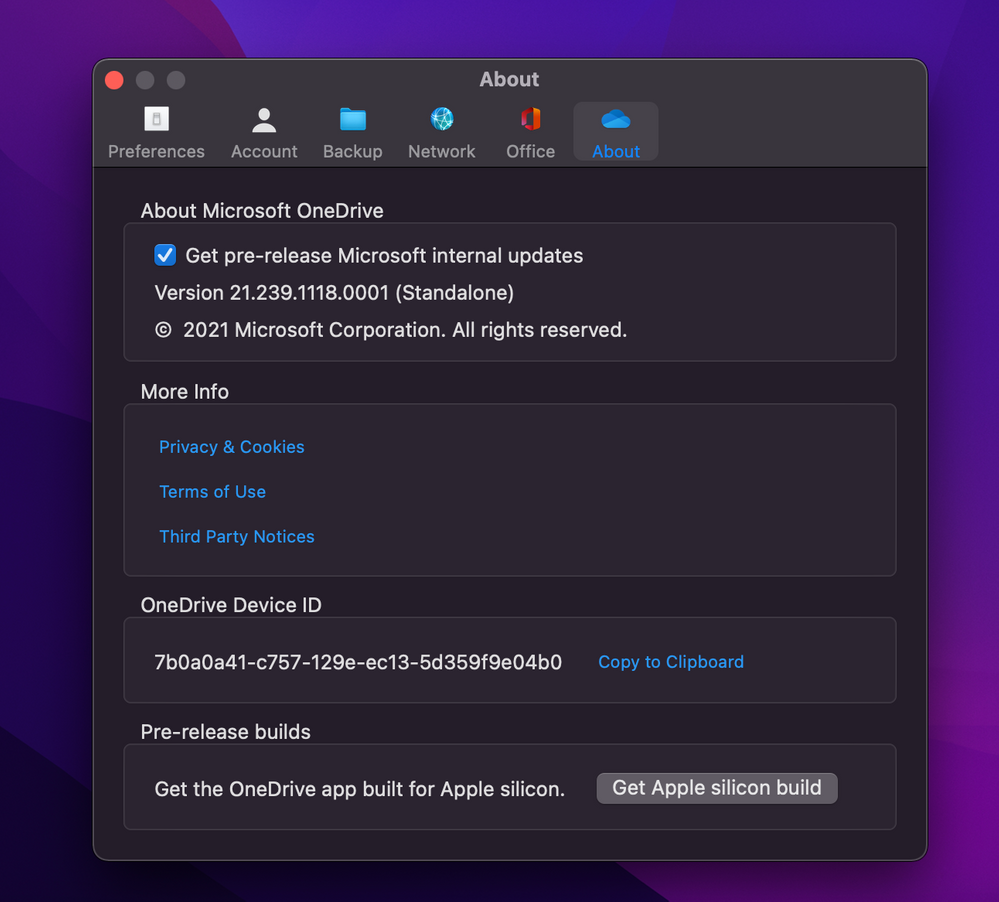
Task: Open Backup settings via the blue folder icon
Action: (x=352, y=119)
